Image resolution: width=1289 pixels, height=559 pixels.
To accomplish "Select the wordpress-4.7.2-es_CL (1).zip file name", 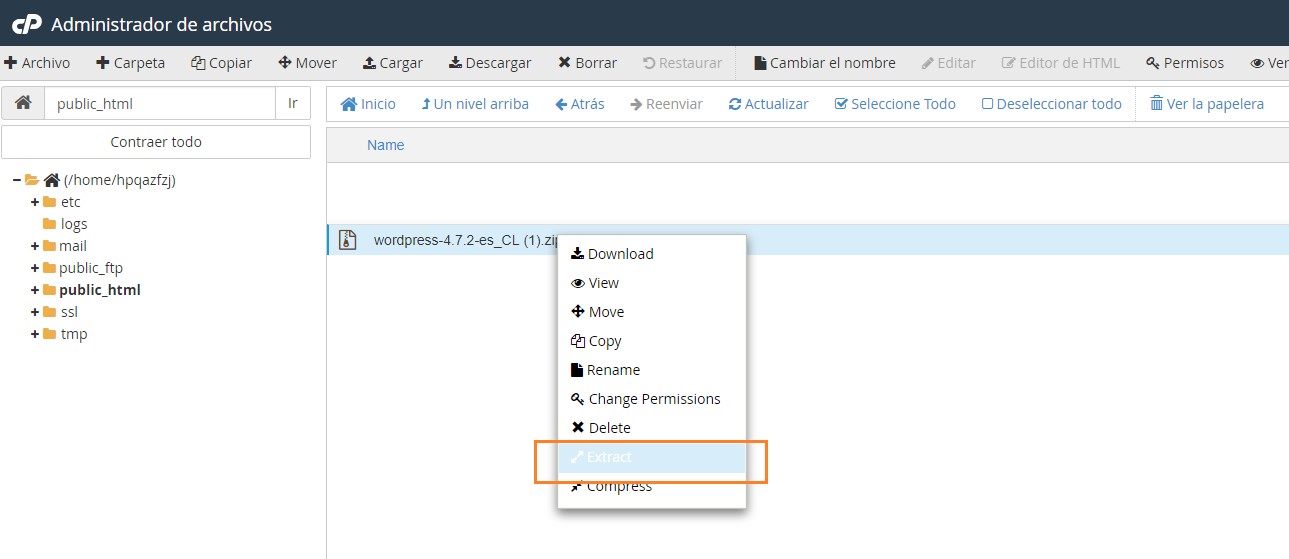I will click(x=465, y=240).
